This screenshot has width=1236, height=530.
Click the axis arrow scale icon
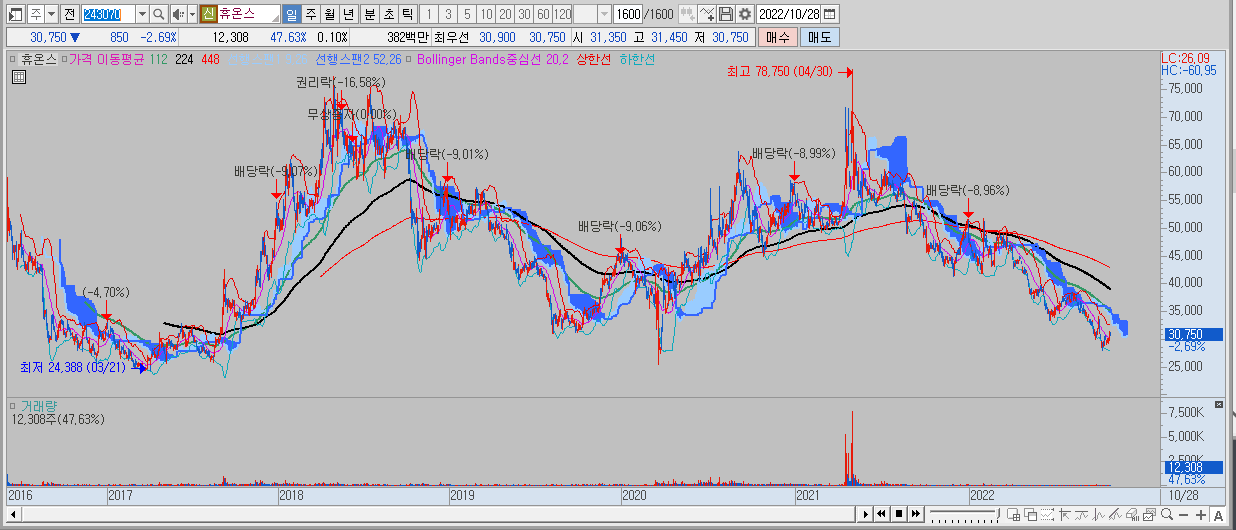(1065, 515)
